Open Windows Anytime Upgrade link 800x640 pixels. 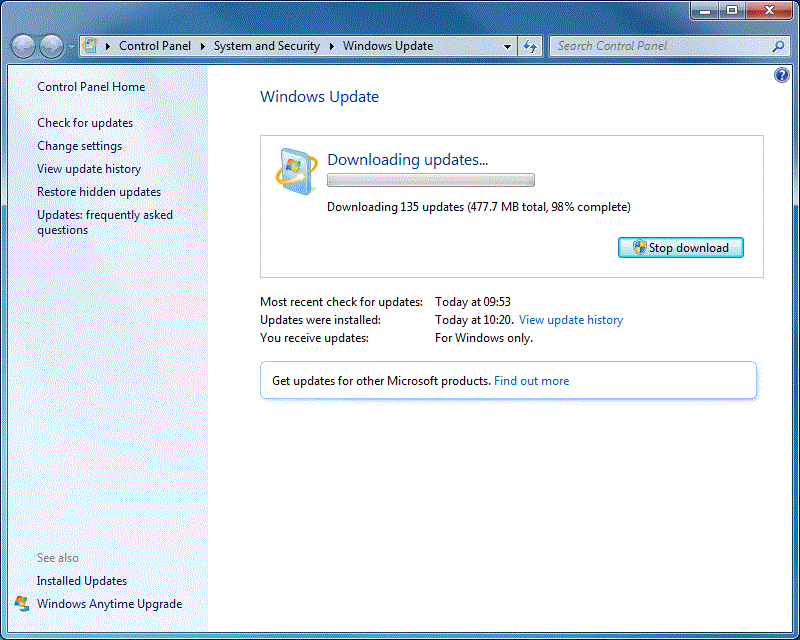tap(109, 604)
